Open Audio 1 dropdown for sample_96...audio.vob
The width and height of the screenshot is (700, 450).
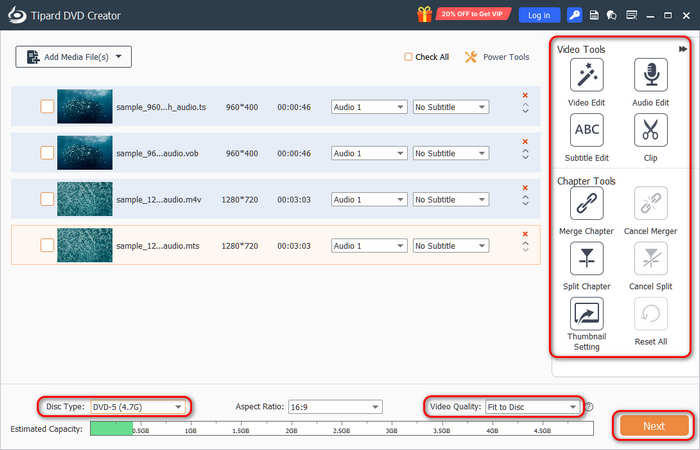(369, 153)
